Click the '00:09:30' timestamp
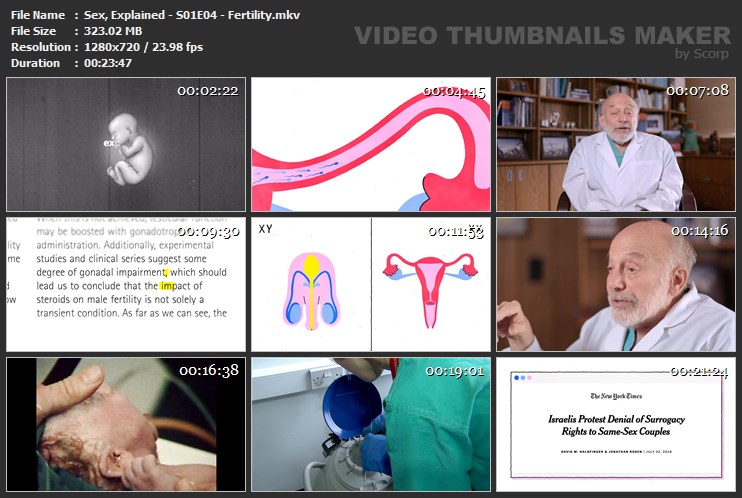 tap(209, 231)
